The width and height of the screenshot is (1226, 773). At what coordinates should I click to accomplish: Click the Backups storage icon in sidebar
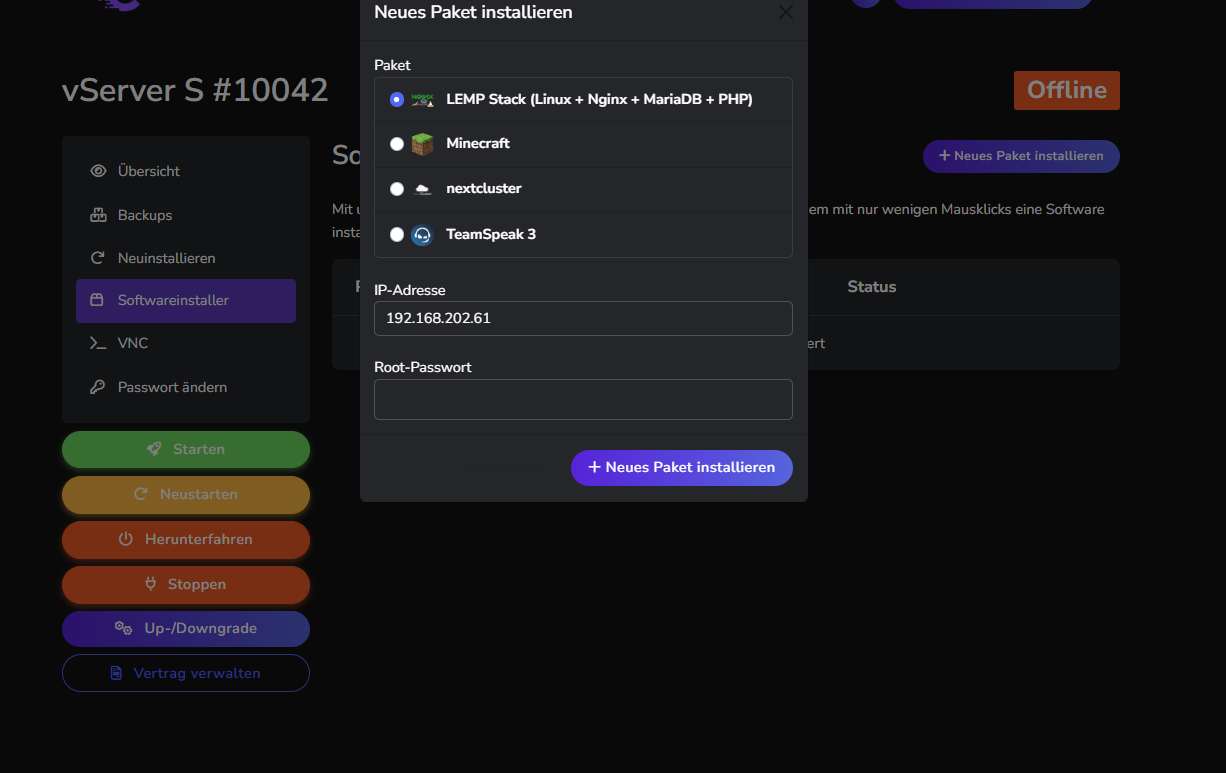(x=98, y=215)
